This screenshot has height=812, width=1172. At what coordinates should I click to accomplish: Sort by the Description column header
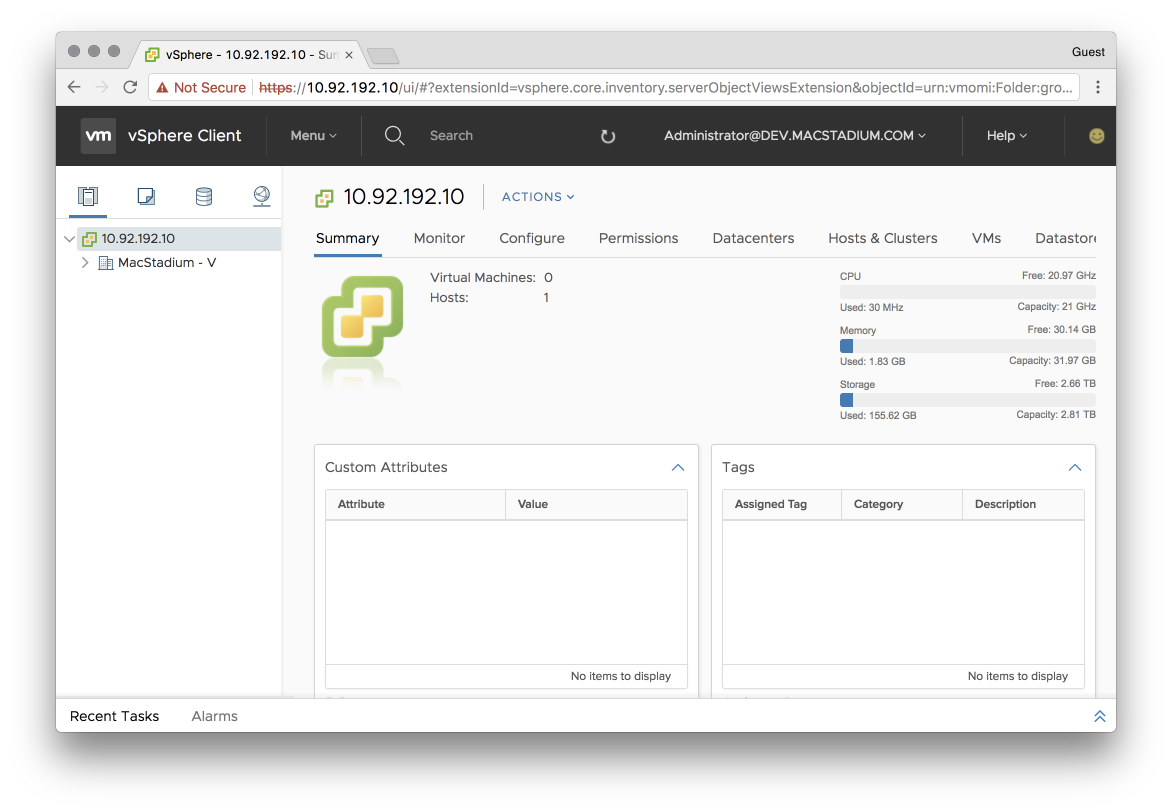(x=1023, y=505)
